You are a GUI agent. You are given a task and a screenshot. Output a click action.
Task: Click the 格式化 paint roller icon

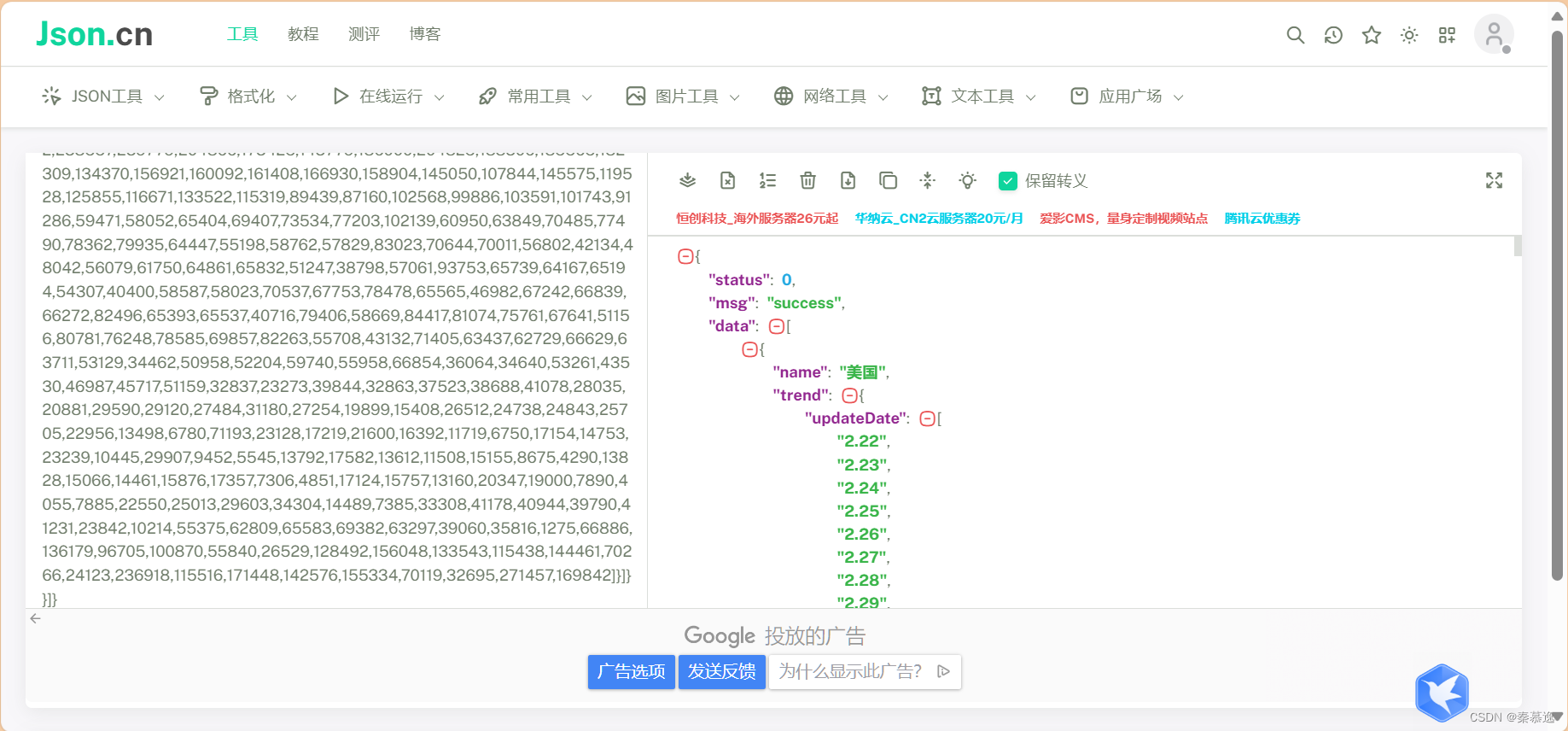[x=207, y=96]
